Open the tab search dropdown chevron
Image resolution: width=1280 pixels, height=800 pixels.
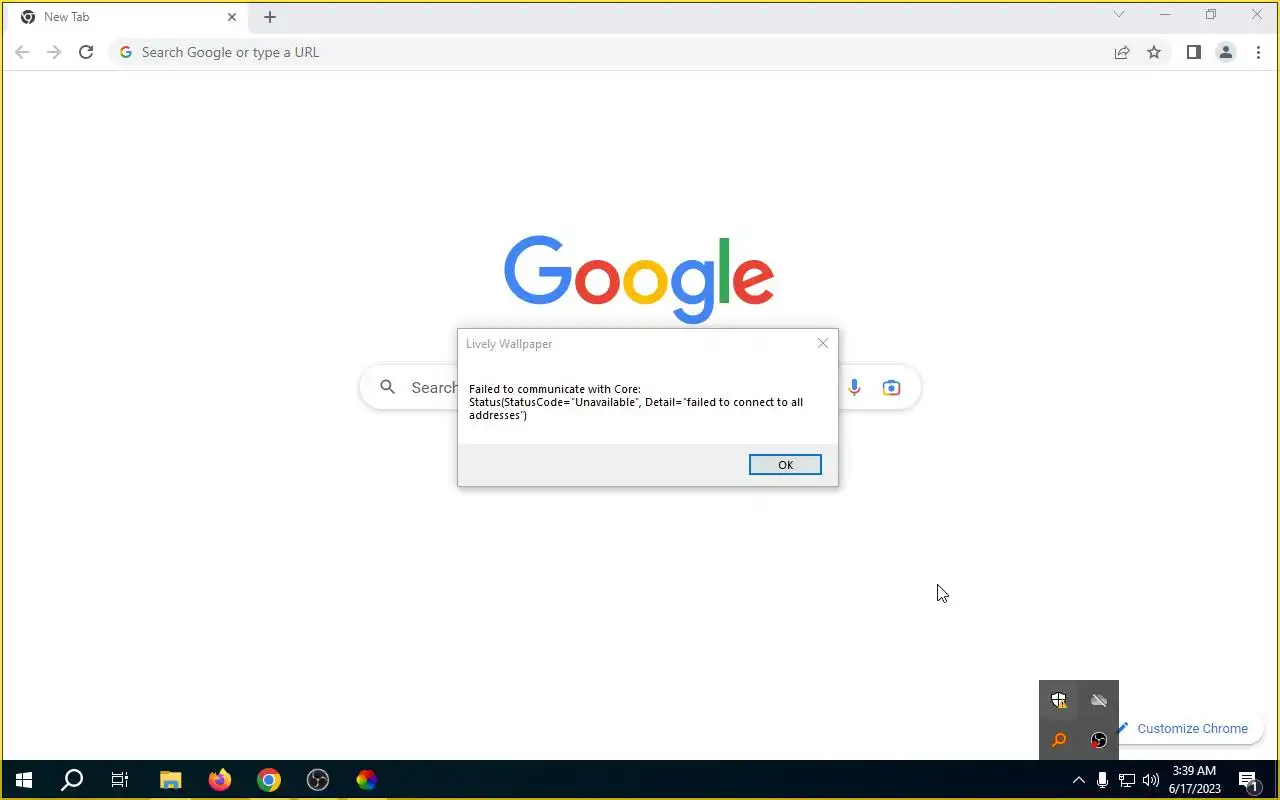coord(1119,15)
